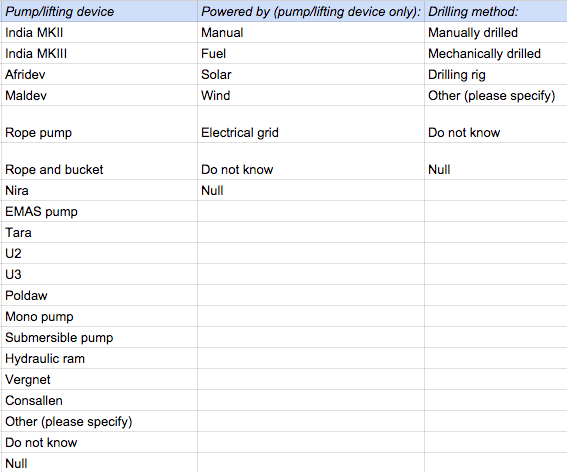Click the 'Rope and bucket' cell
567x472 pixels.
99,161
